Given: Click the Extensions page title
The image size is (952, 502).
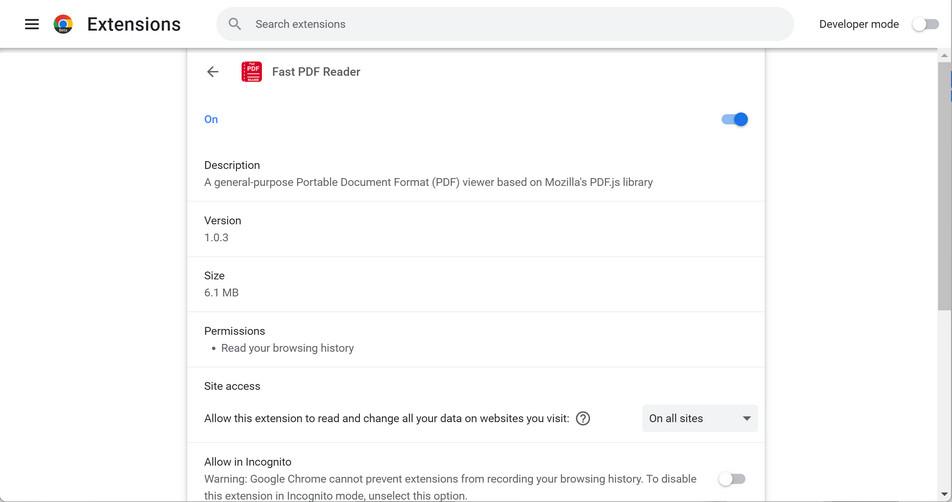Looking at the screenshot, I should 134,24.
